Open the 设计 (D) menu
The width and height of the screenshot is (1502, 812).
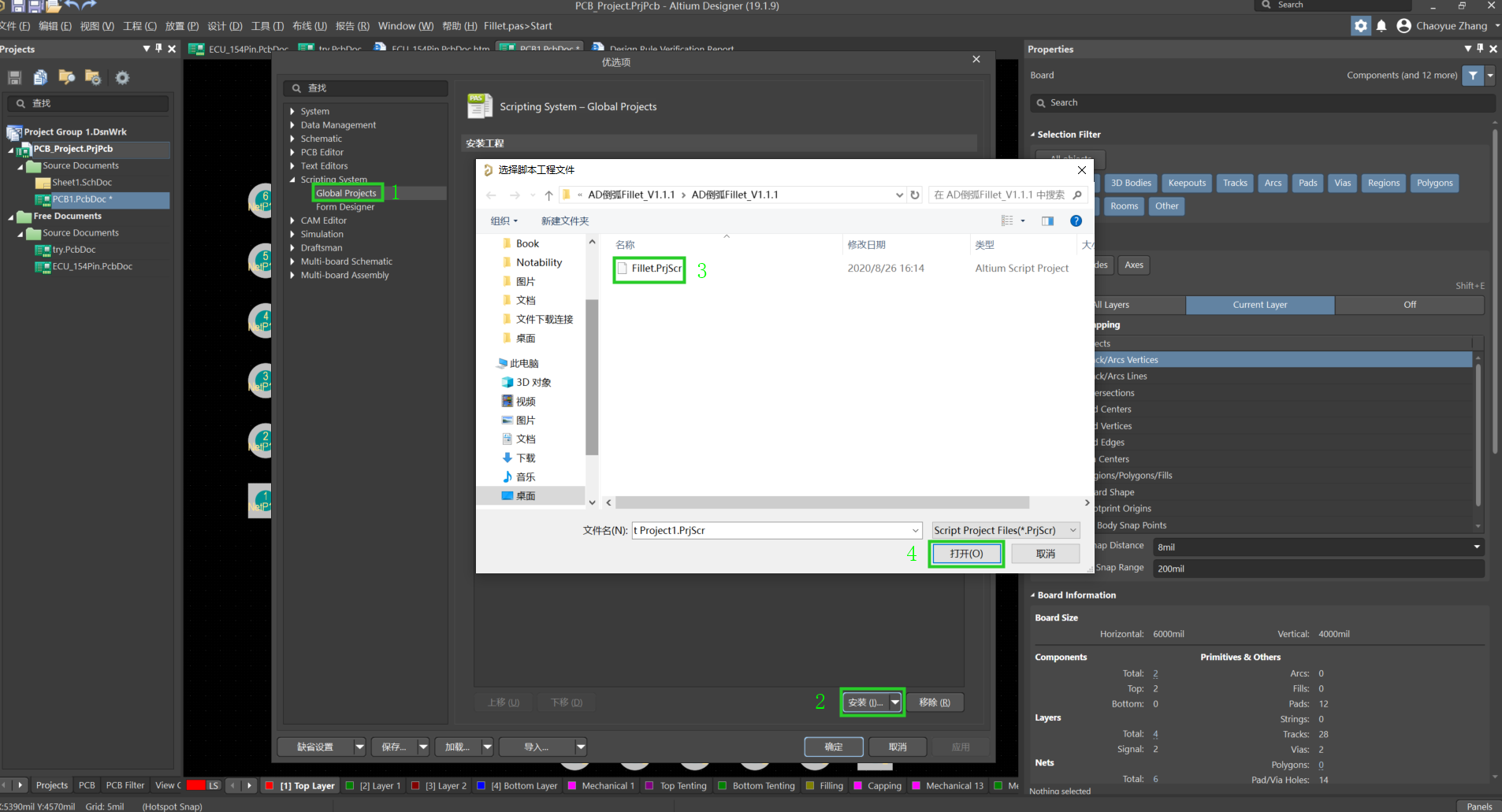click(225, 26)
